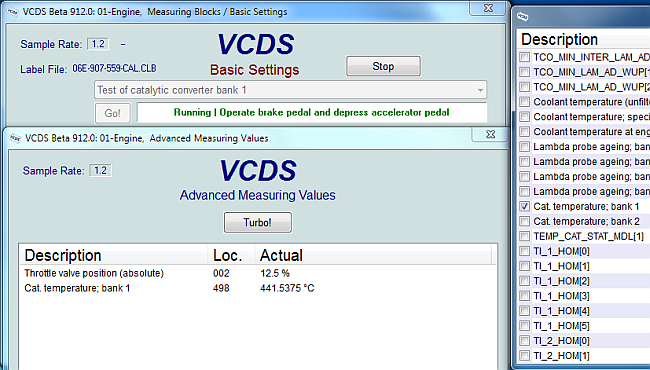650x370 pixels.
Task: Click location value 002
Action: click(221, 273)
